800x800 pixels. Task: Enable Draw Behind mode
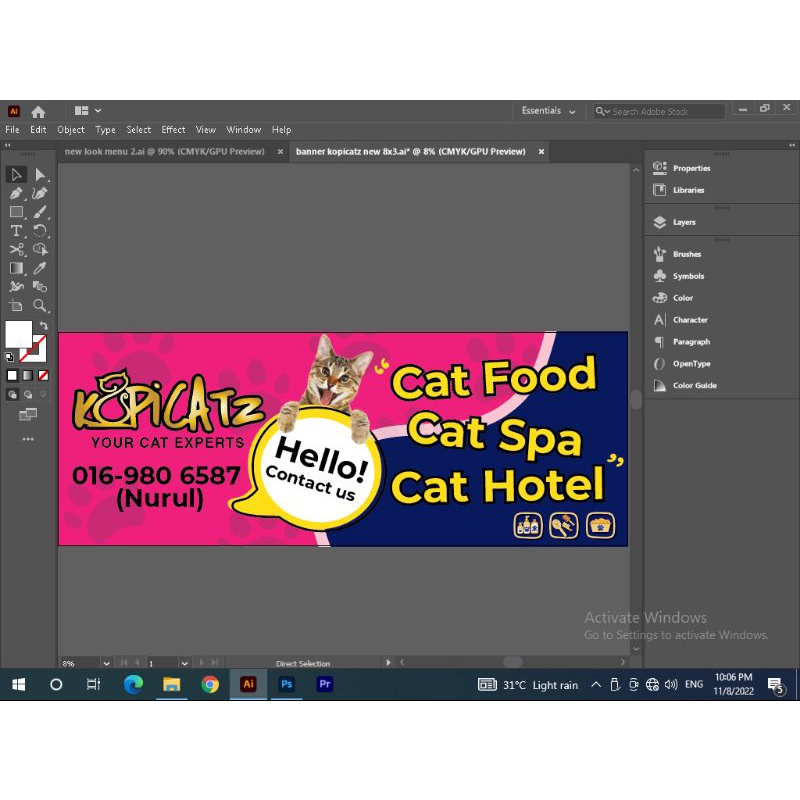pos(28,394)
